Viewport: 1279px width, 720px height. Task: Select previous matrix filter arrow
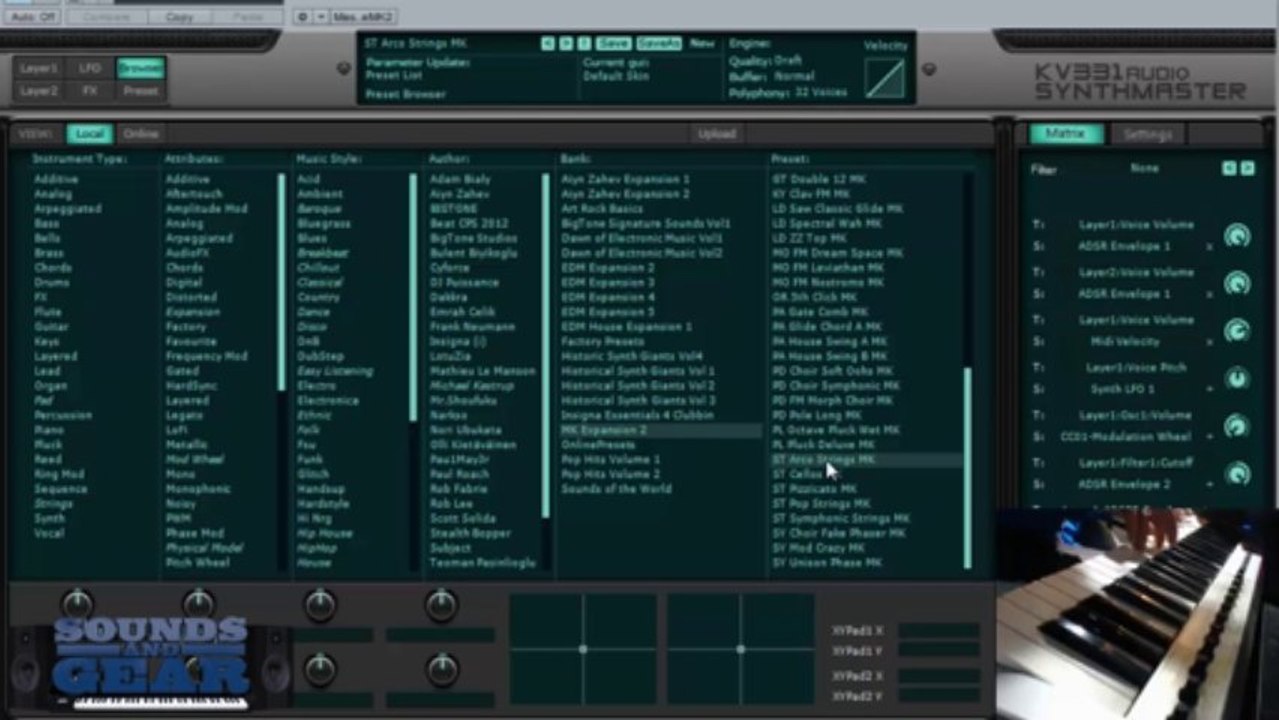[1229, 168]
